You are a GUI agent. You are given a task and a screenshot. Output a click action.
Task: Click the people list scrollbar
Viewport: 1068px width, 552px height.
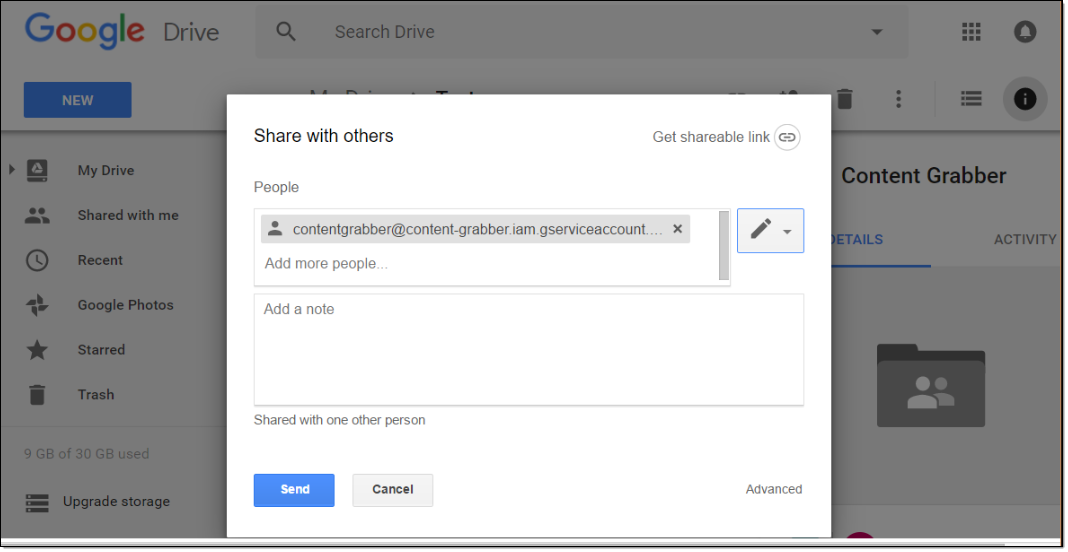point(724,246)
